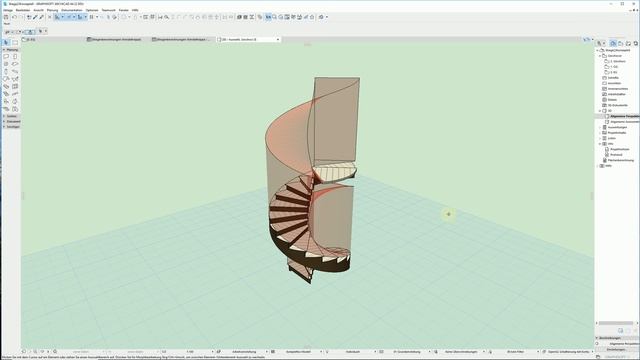Viewport: 640px width, 360px height.
Task: Open the Layout Book navigator icon
Action: tap(628, 43)
